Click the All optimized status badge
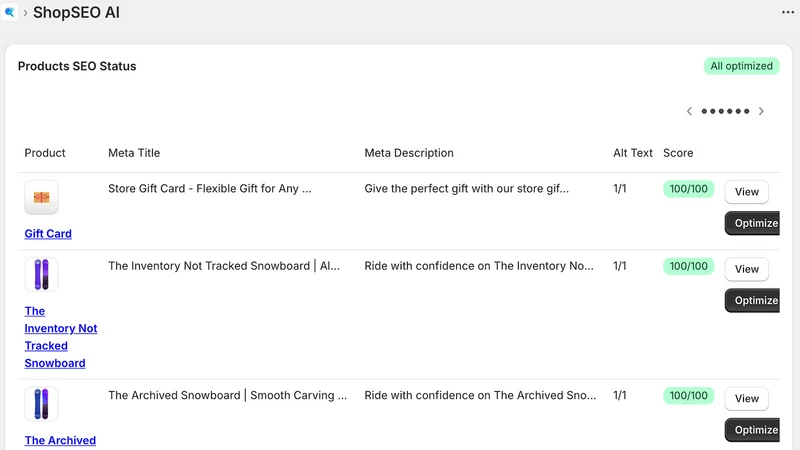 [741, 66]
